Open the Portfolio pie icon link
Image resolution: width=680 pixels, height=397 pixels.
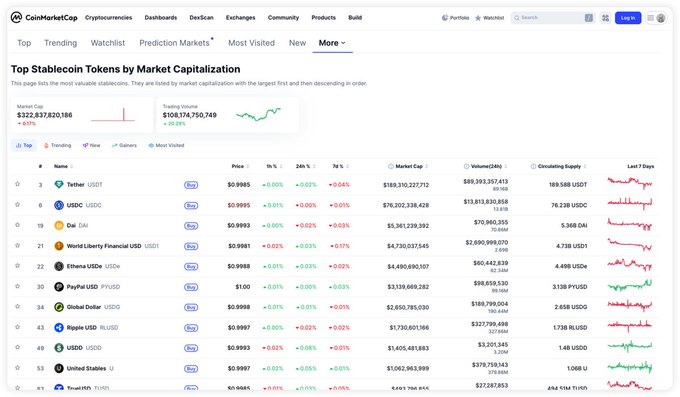tap(455, 18)
